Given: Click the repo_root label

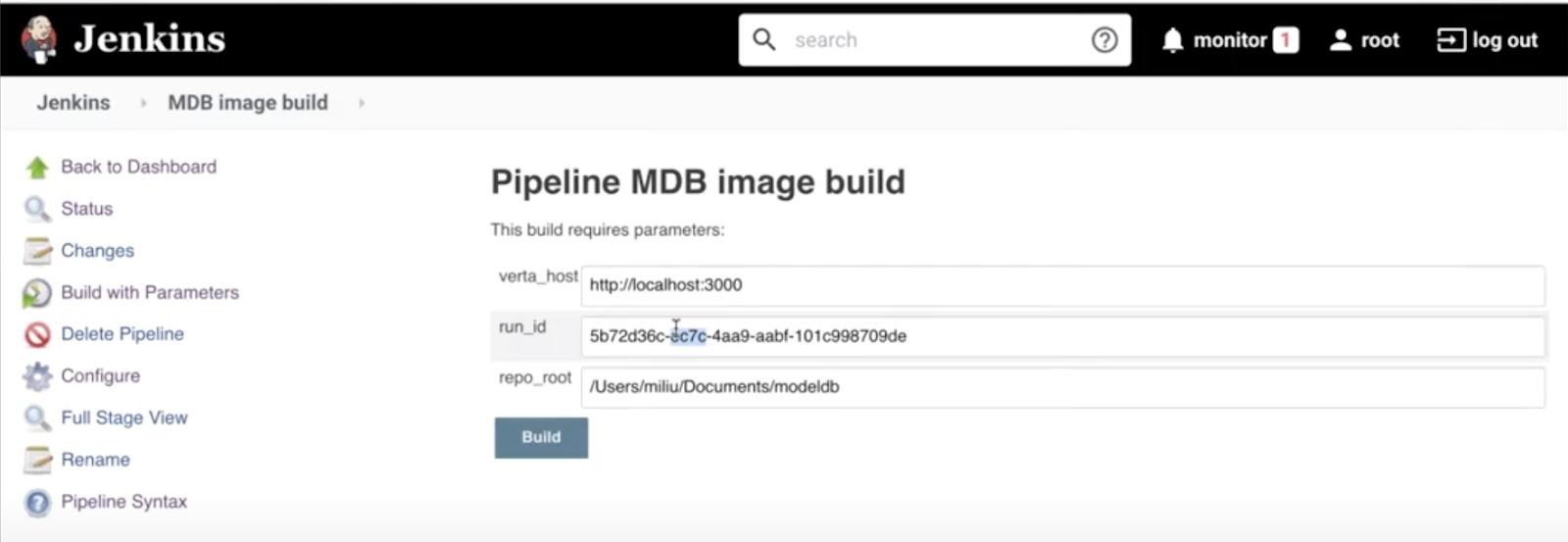Looking at the screenshot, I should tap(535, 378).
